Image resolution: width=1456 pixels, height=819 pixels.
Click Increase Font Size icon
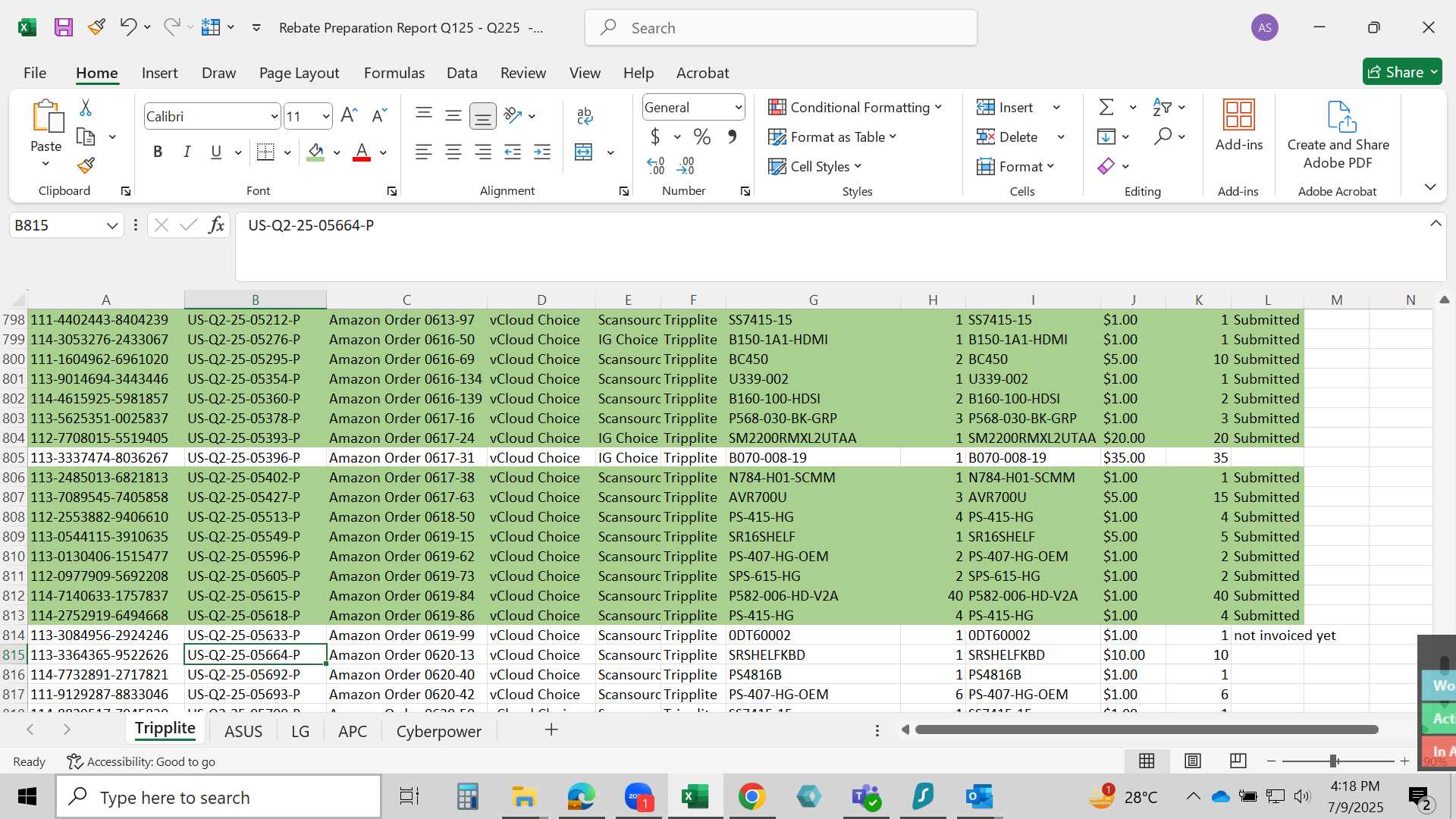pos(349,115)
